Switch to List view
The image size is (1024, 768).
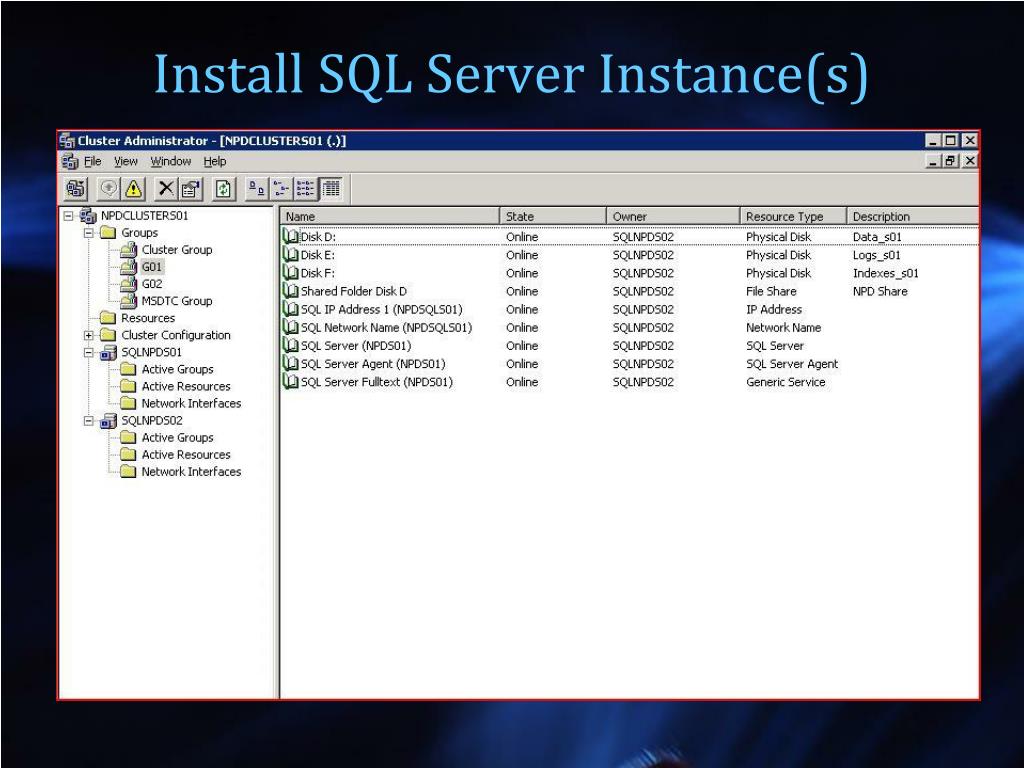point(305,189)
